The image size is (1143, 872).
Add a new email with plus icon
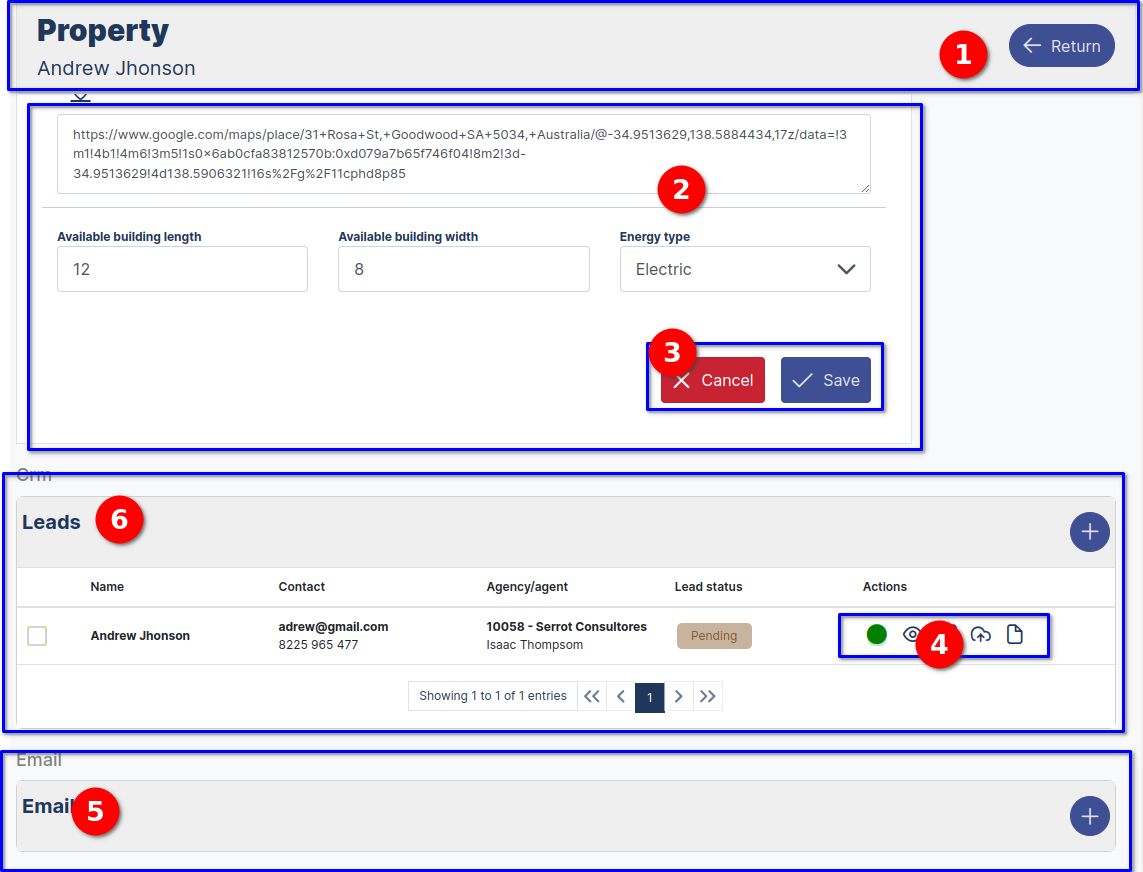[x=1089, y=816]
